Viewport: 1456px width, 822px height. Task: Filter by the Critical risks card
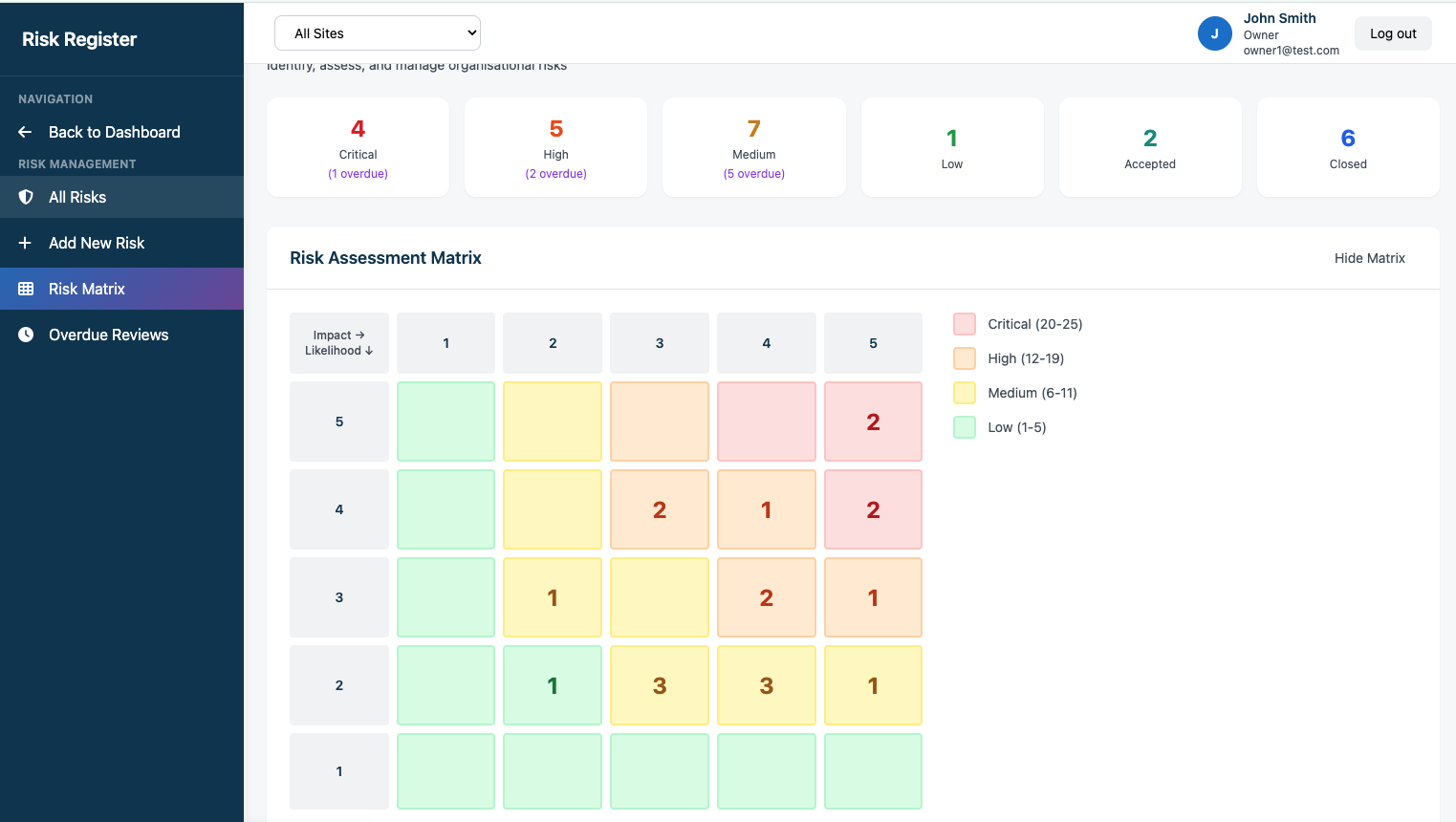[x=358, y=147]
